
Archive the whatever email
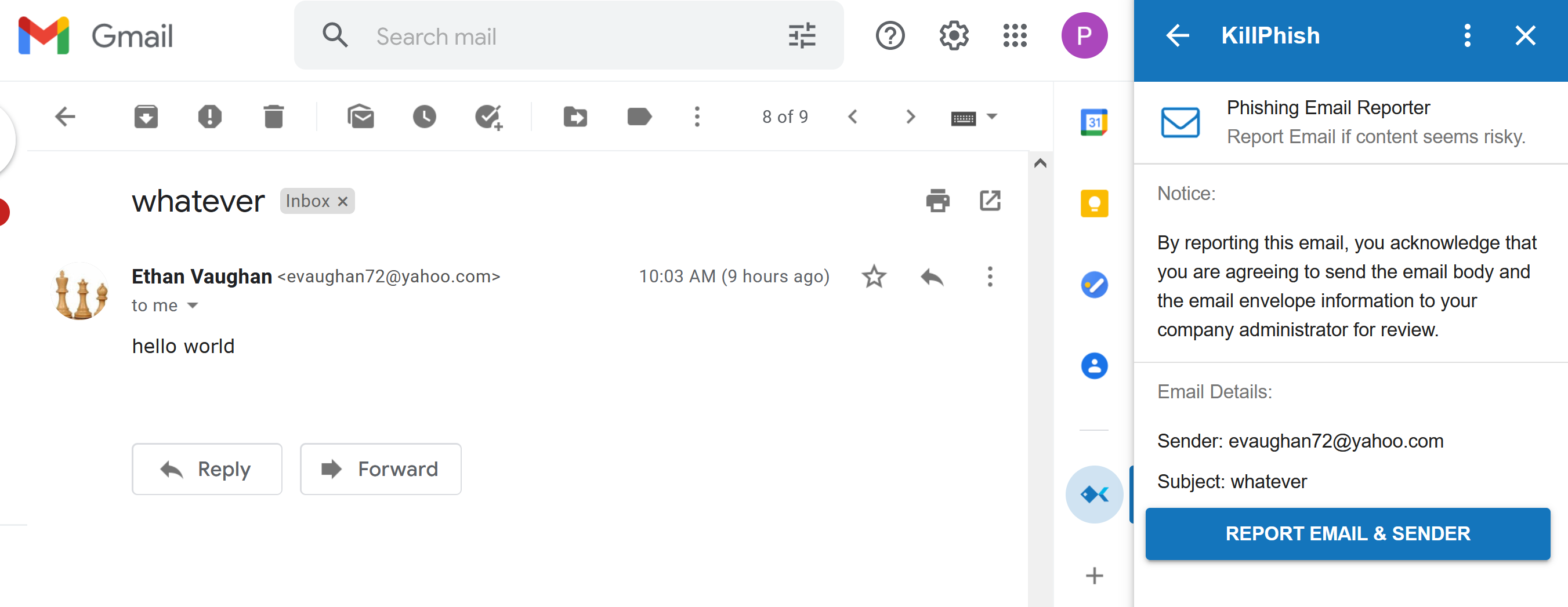[x=146, y=116]
